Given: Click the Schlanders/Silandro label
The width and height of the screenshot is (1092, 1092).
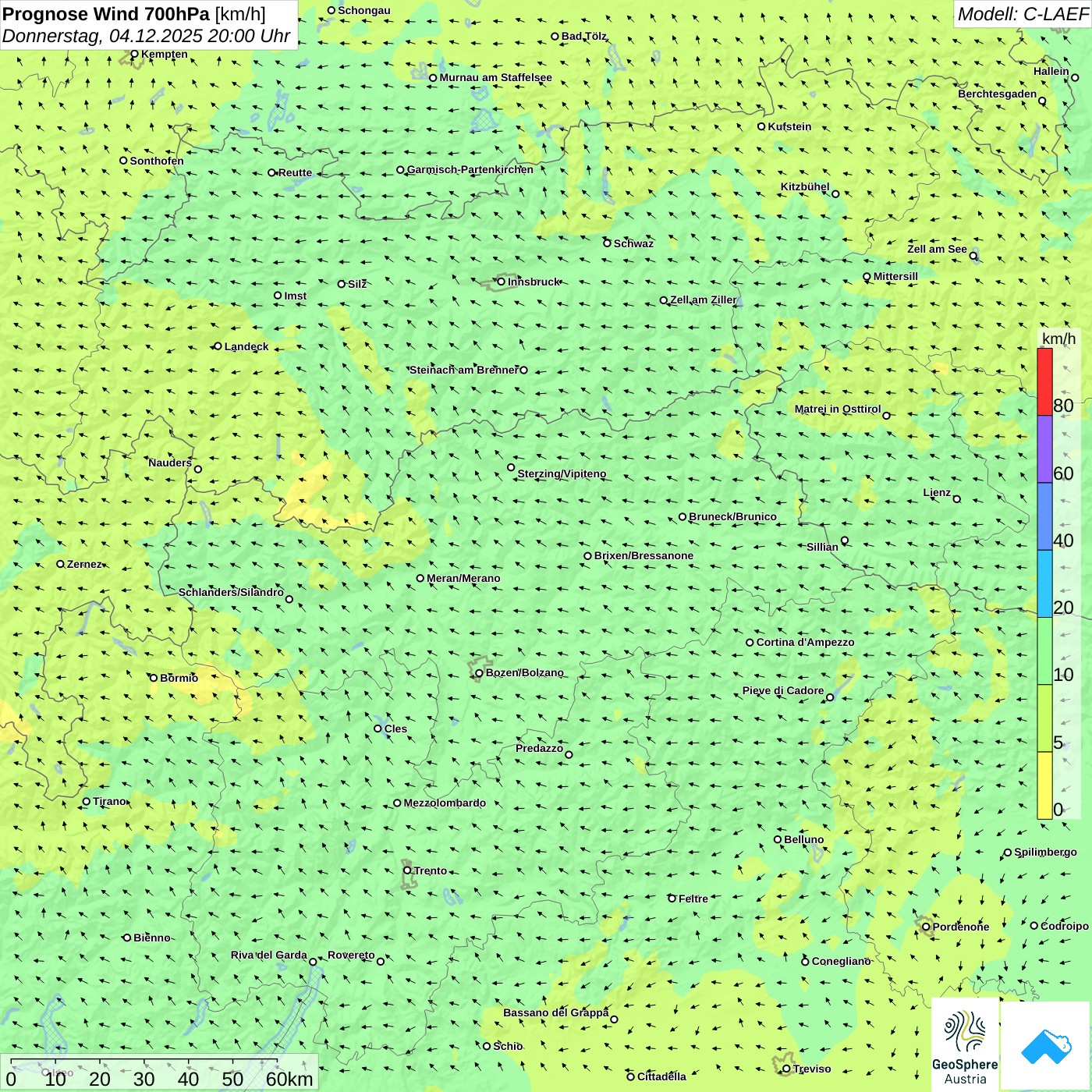Looking at the screenshot, I should pos(231,593).
